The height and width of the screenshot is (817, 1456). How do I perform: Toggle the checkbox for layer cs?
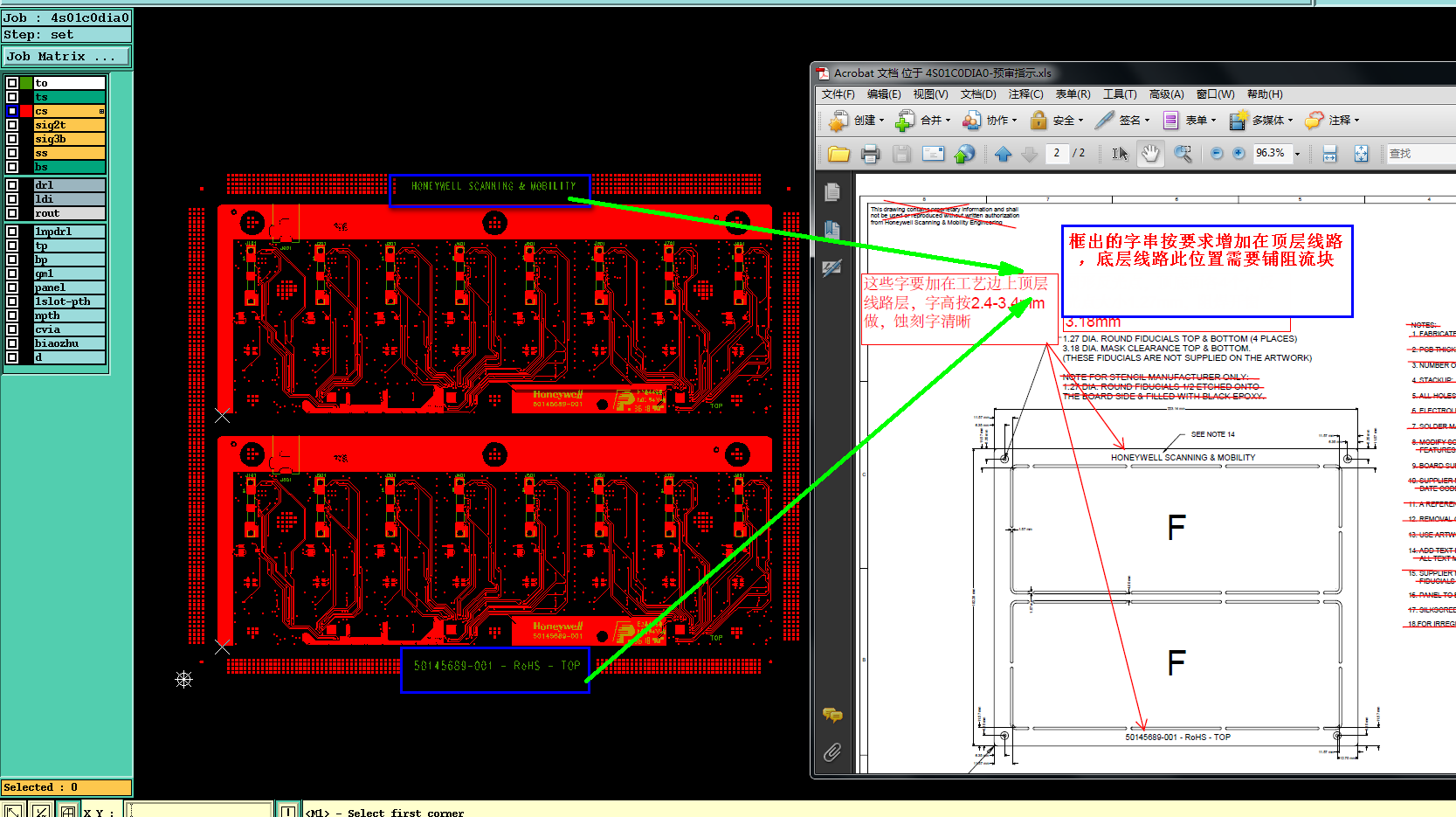pos(12,111)
